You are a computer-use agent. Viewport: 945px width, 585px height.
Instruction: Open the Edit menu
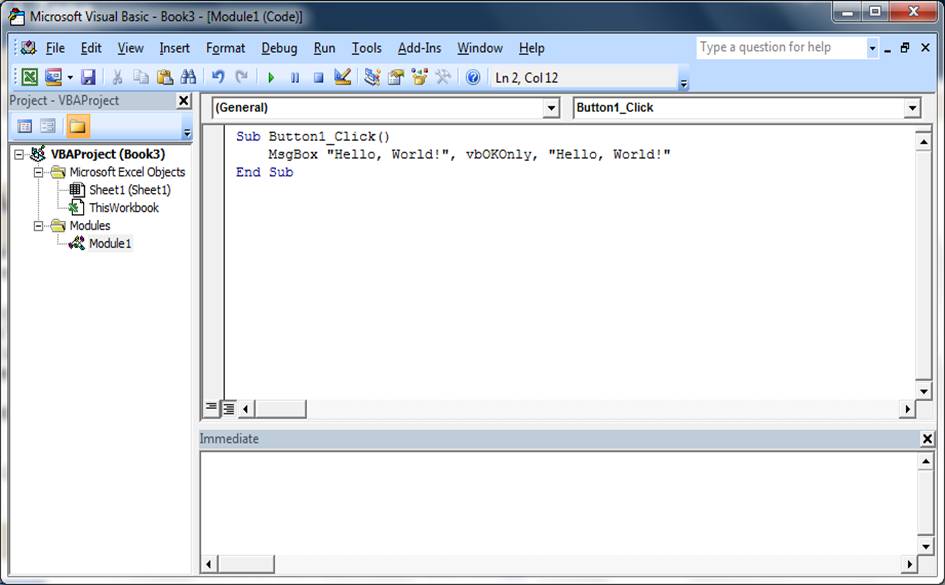[x=91, y=48]
